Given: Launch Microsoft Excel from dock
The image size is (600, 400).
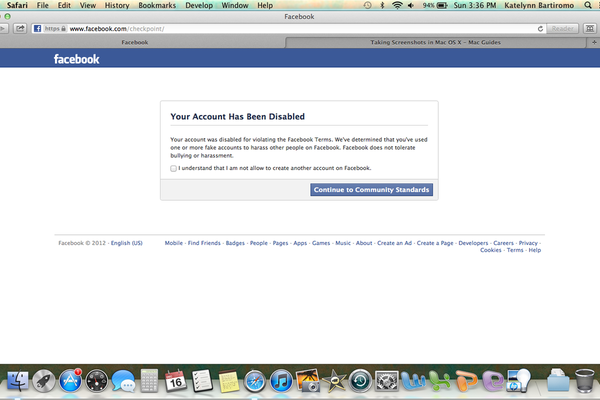Looking at the screenshot, I should point(439,381).
